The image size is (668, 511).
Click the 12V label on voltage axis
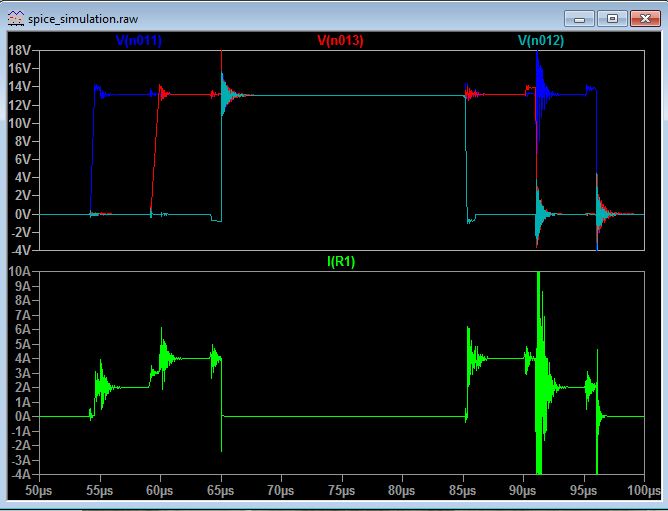click(x=20, y=105)
